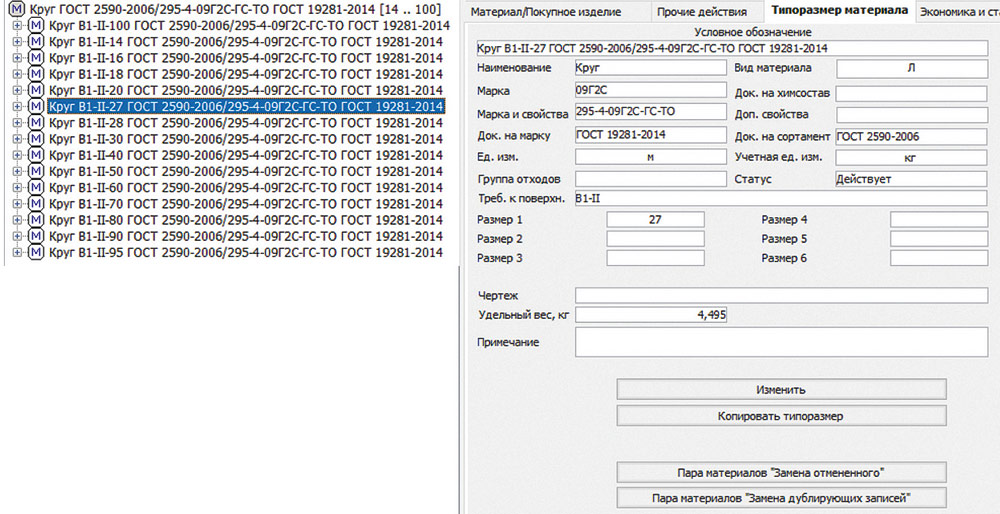Click the Размер 1 field containing 27
Image resolution: width=1000 pixels, height=514 pixels.
655,220
